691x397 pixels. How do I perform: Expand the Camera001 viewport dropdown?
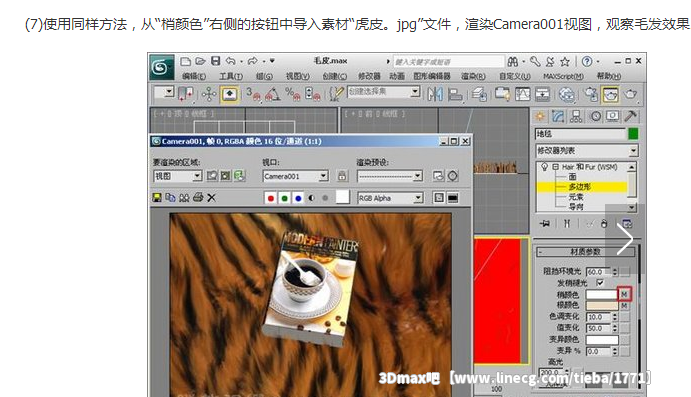[295, 176]
